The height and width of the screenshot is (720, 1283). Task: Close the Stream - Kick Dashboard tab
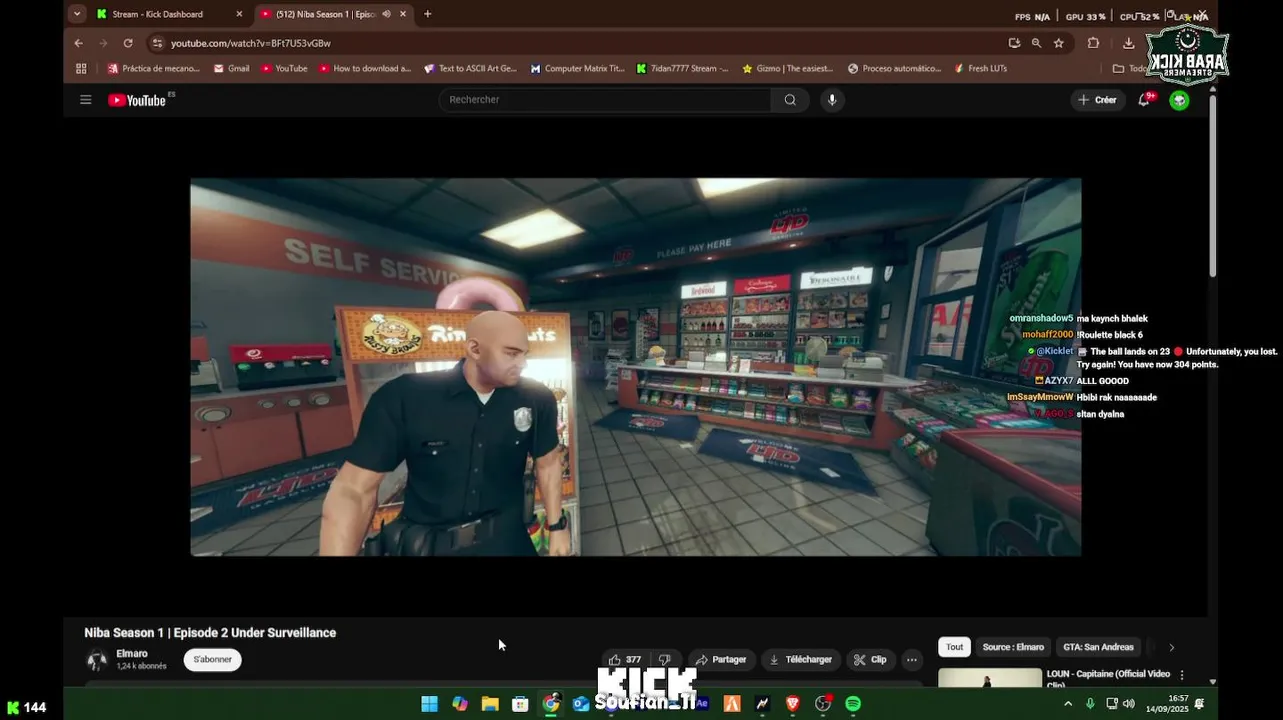tap(239, 14)
